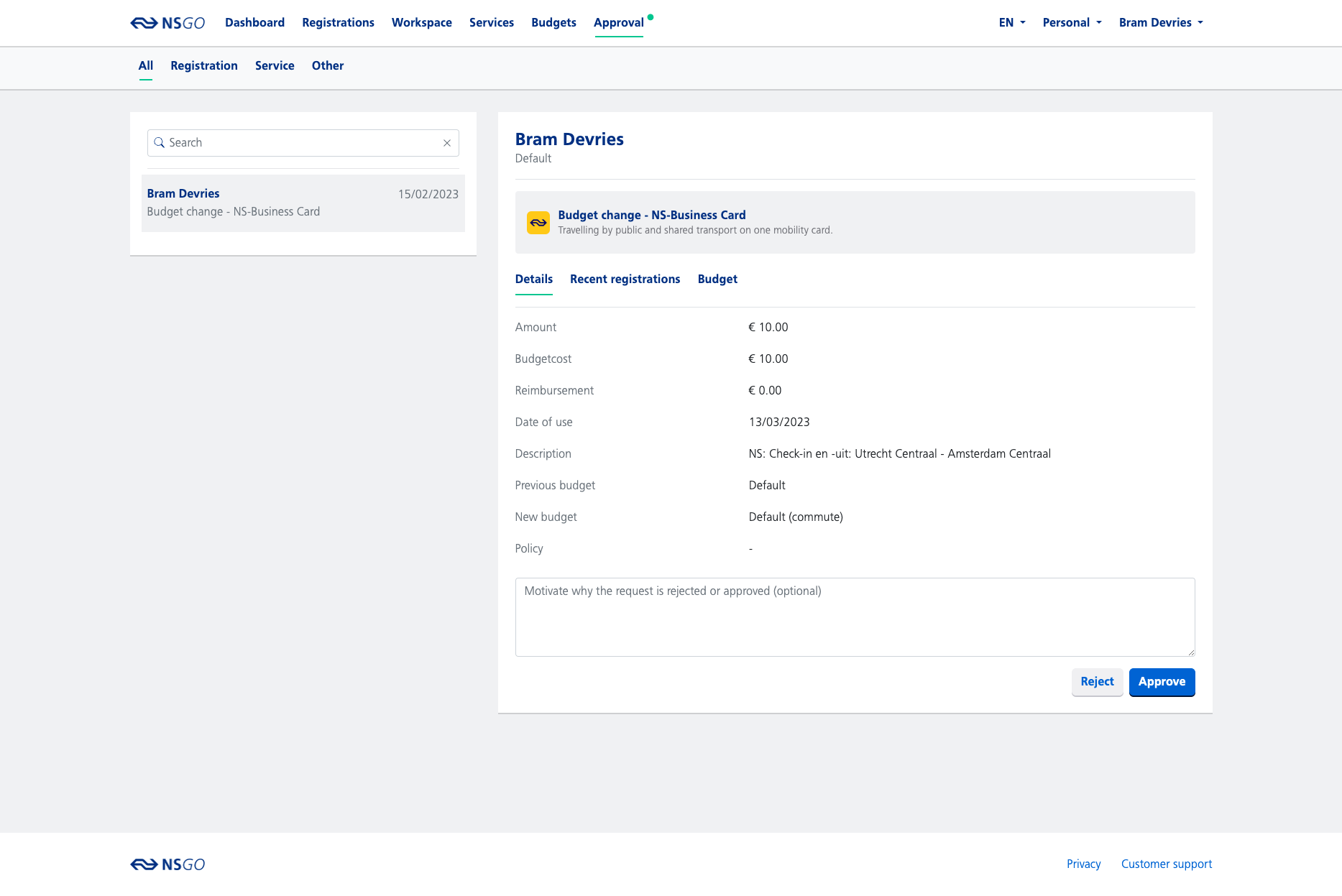Open the Bram Devries account dropdown
The width and height of the screenshot is (1342, 896).
click(1160, 22)
